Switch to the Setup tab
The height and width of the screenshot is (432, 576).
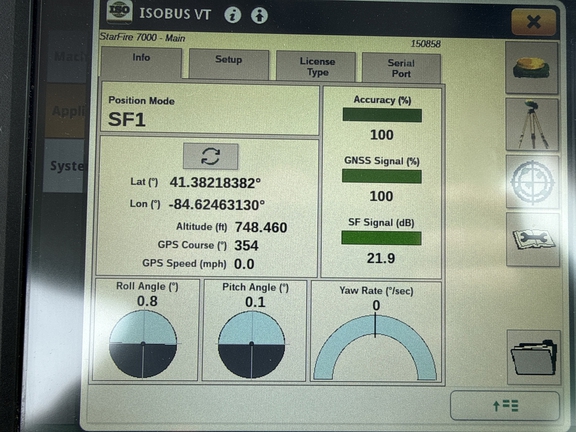[229, 64]
